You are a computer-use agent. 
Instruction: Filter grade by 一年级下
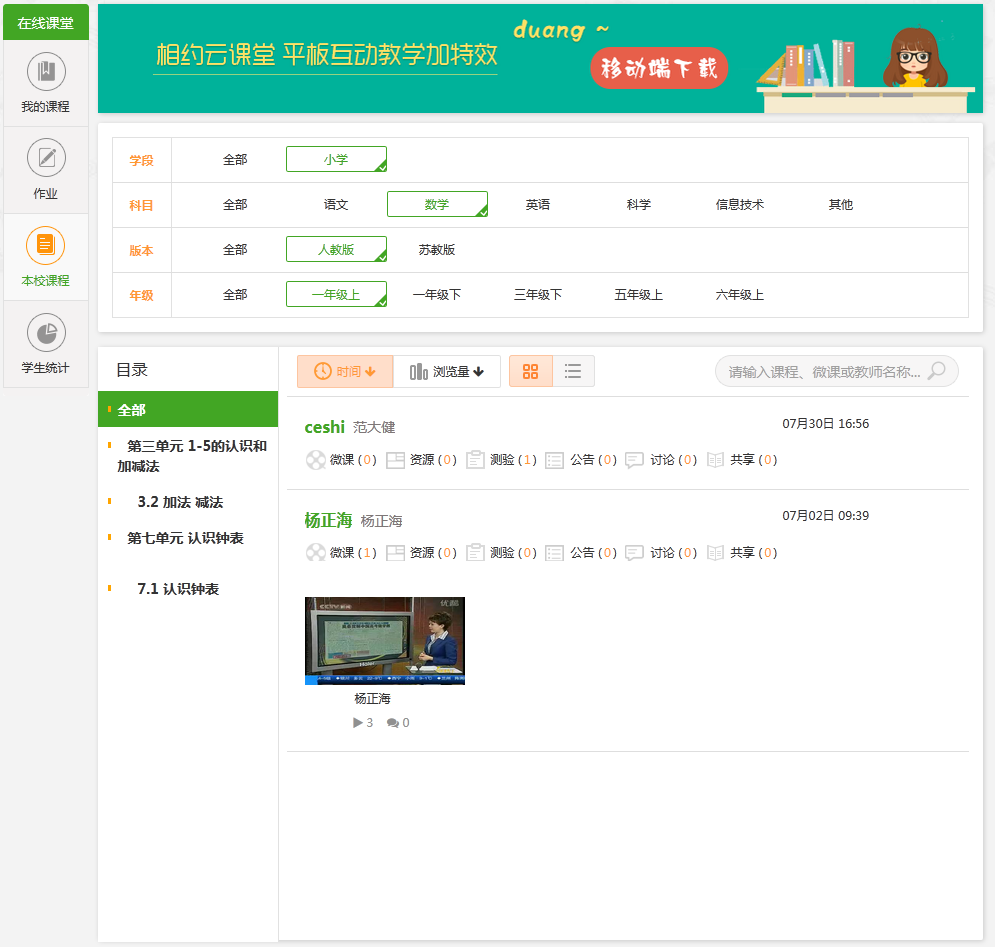(437, 295)
